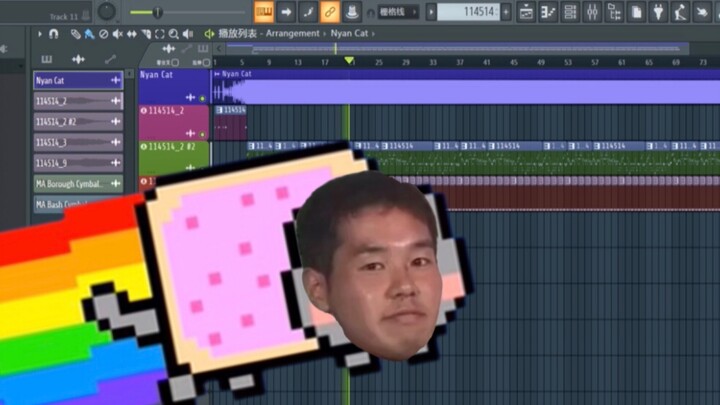Click the green 114514_2 #2 track header

pyautogui.click(x=174, y=158)
